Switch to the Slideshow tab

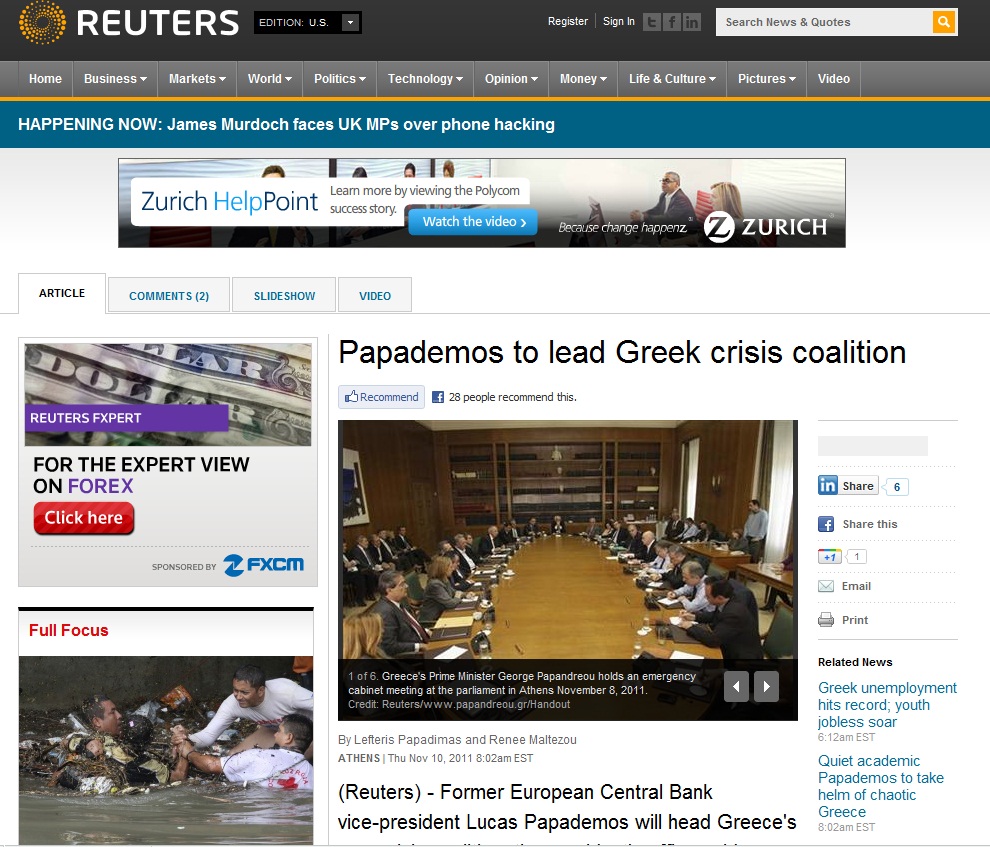(x=284, y=295)
